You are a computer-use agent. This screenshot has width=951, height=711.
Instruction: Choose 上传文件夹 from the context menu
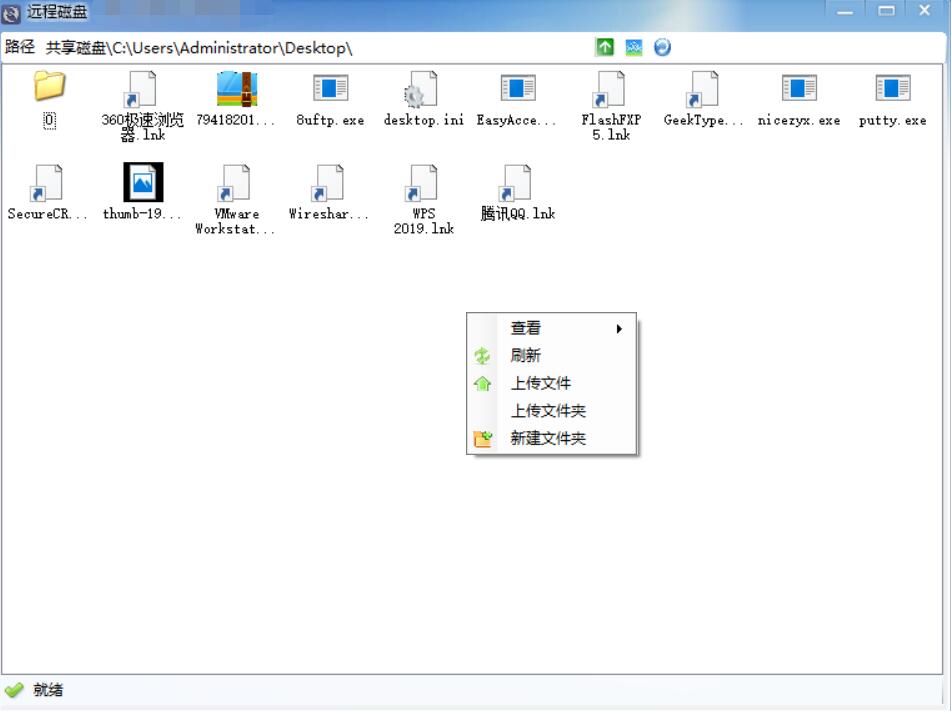[x=548, y=411]
